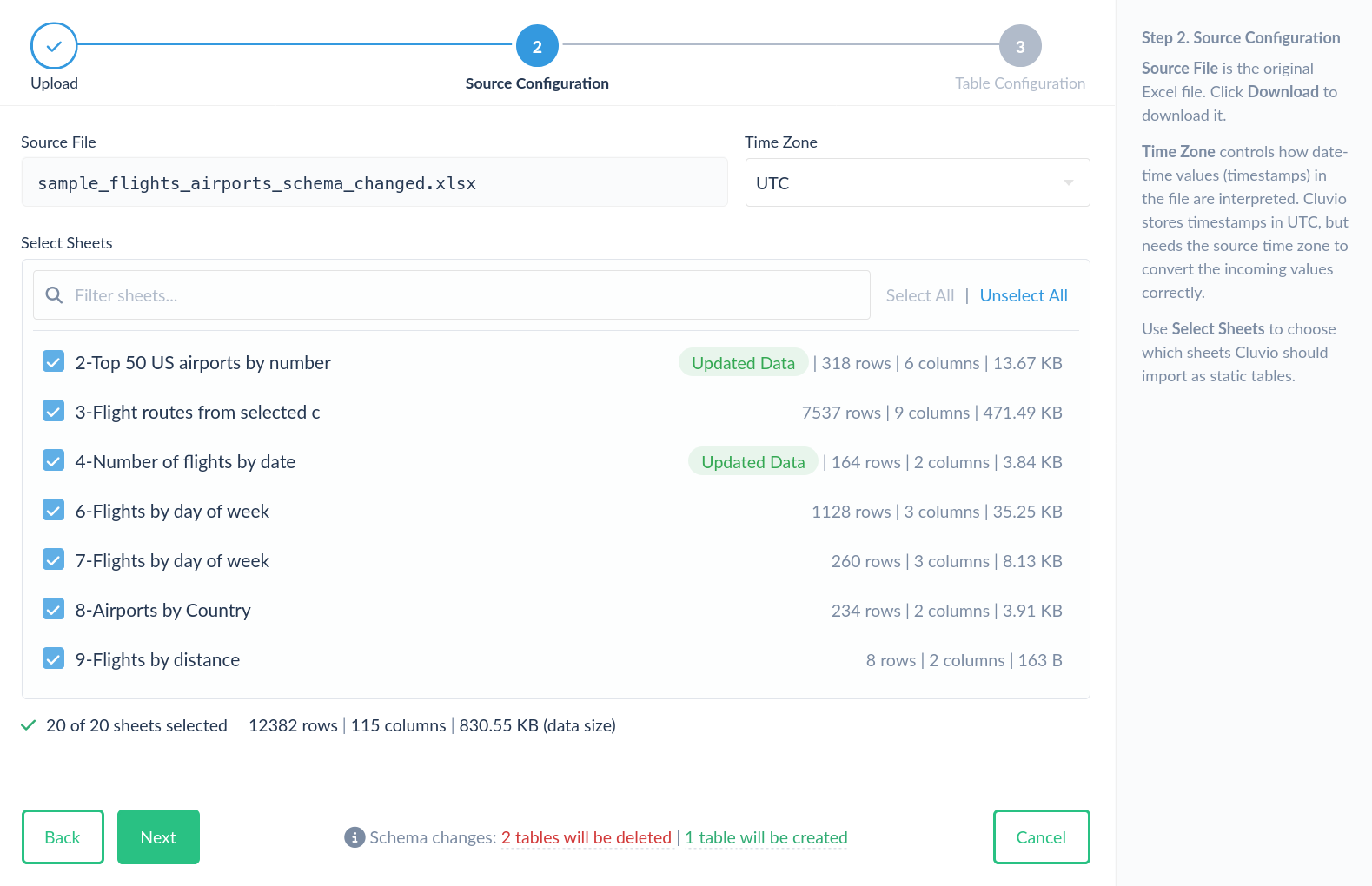Uncheck the 2-Top 50 US airports sheet
Screen dimensions: 1372x886
coord(54,362)
